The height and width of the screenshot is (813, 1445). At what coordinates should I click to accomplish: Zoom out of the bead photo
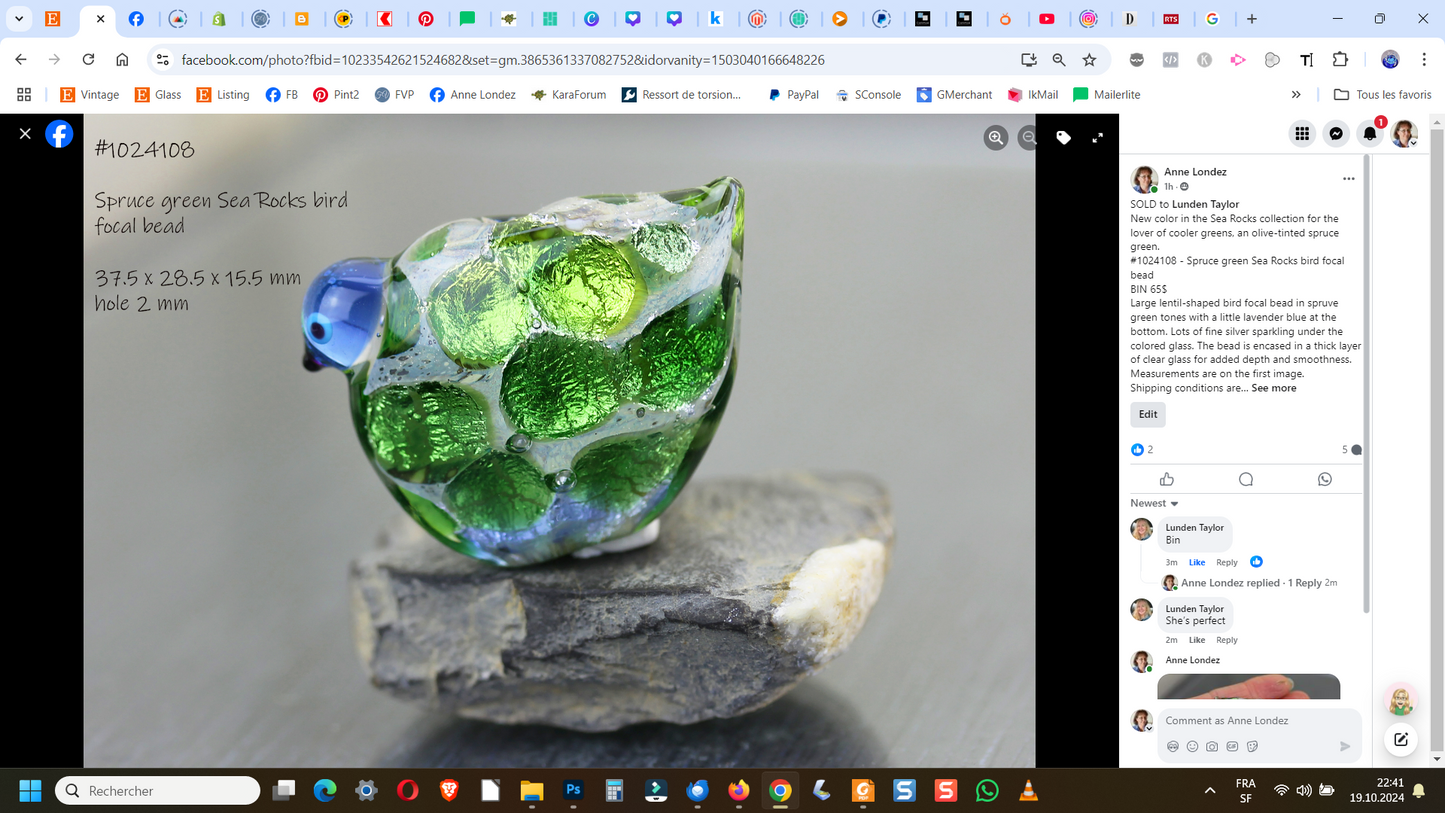point(1028,138)
